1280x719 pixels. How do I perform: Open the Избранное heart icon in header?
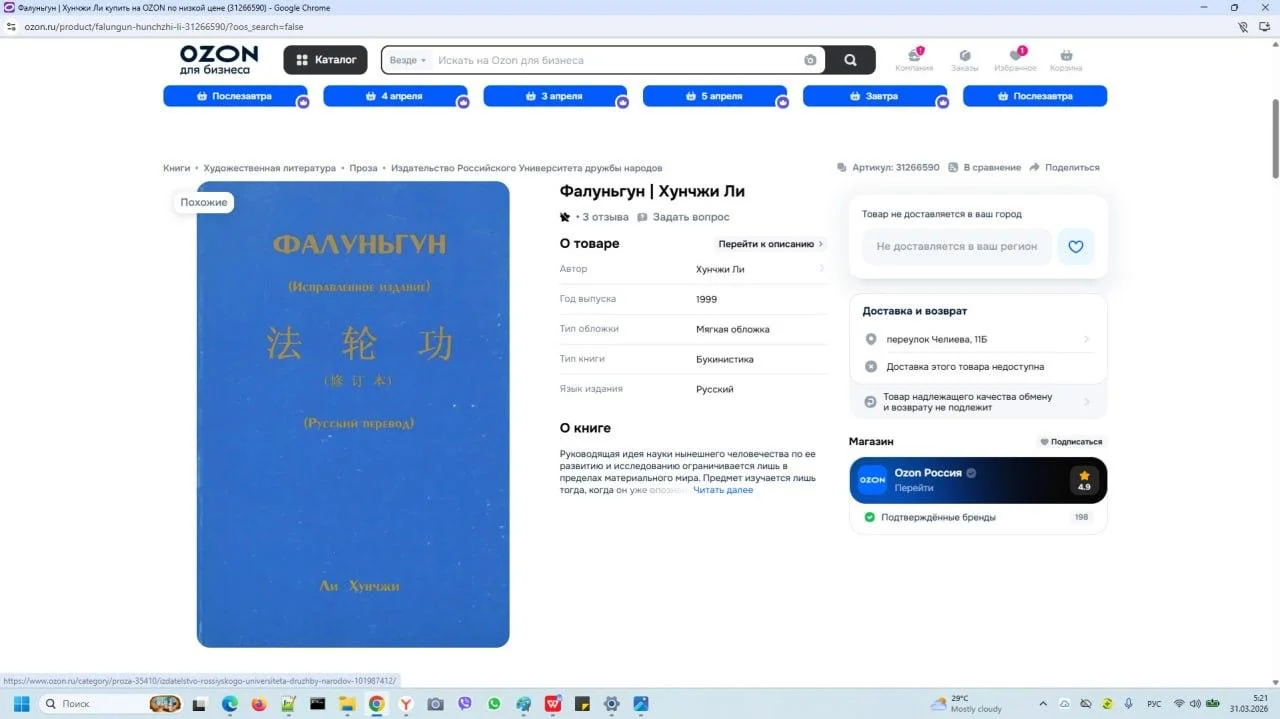click(x=1016, y=59)
